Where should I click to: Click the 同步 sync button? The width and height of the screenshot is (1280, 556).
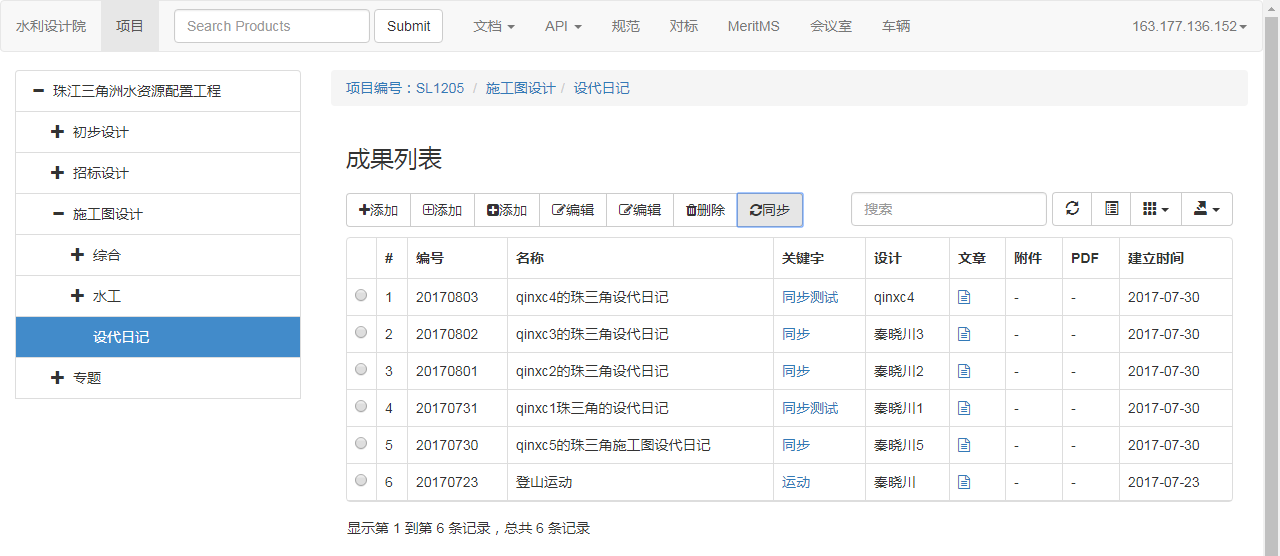point(769,210)
